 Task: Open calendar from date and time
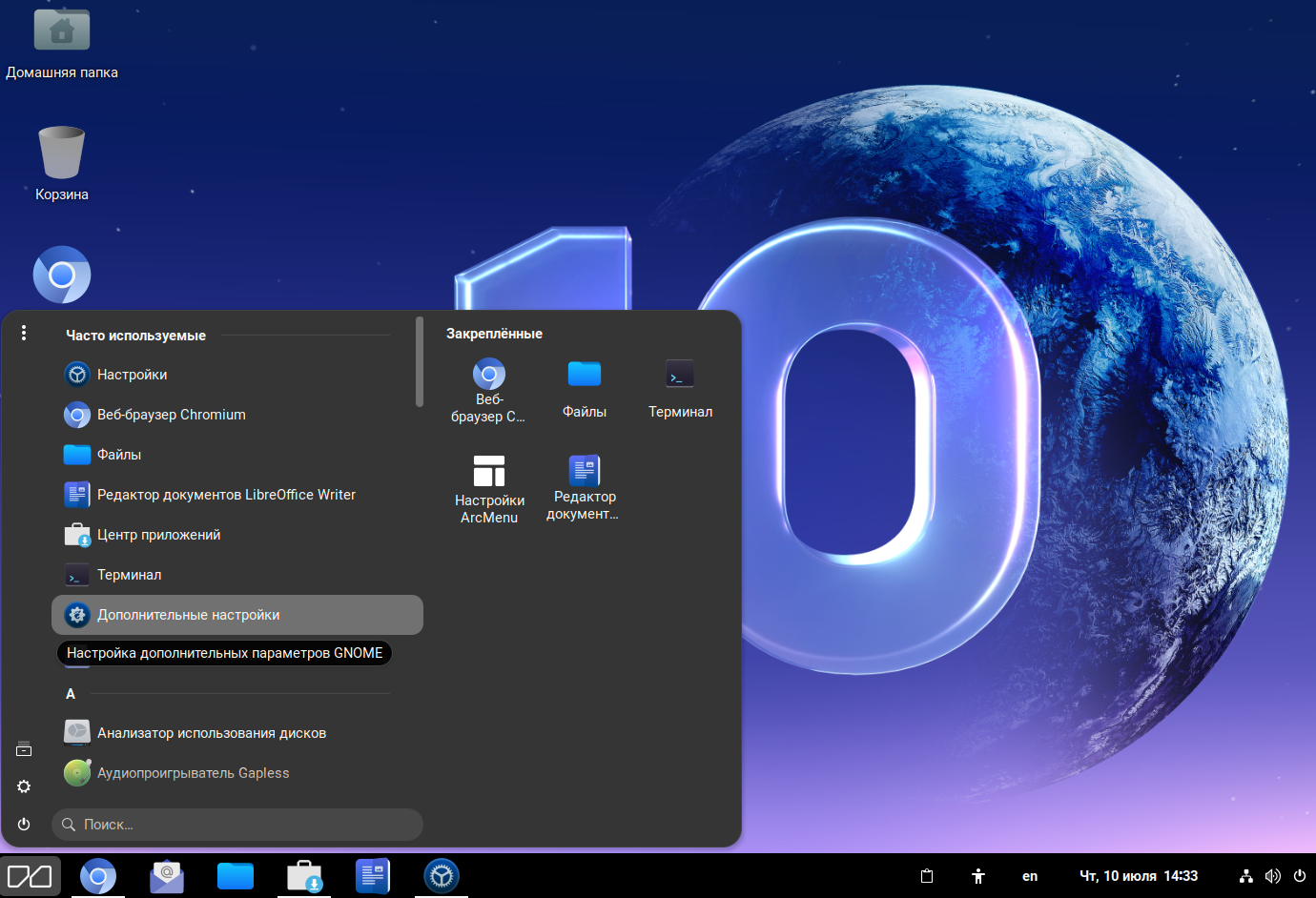point(1138,876)
